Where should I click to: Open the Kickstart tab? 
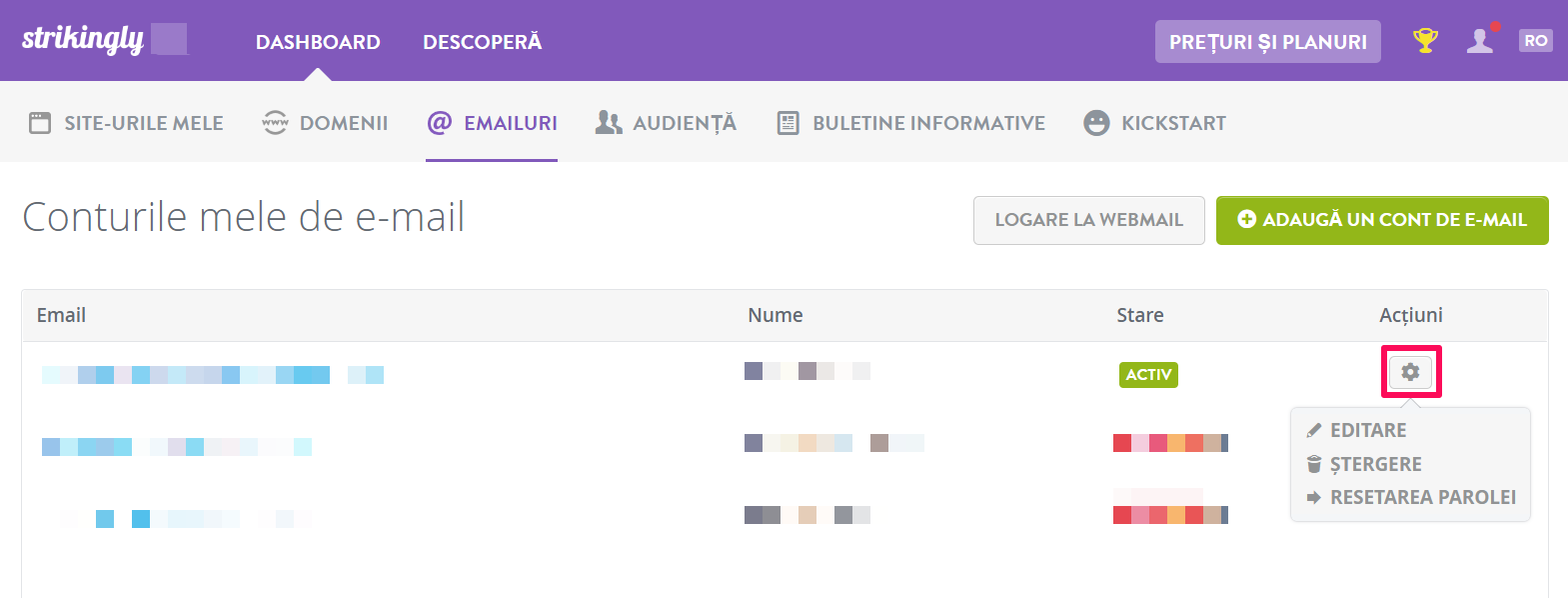[1155, 123]
